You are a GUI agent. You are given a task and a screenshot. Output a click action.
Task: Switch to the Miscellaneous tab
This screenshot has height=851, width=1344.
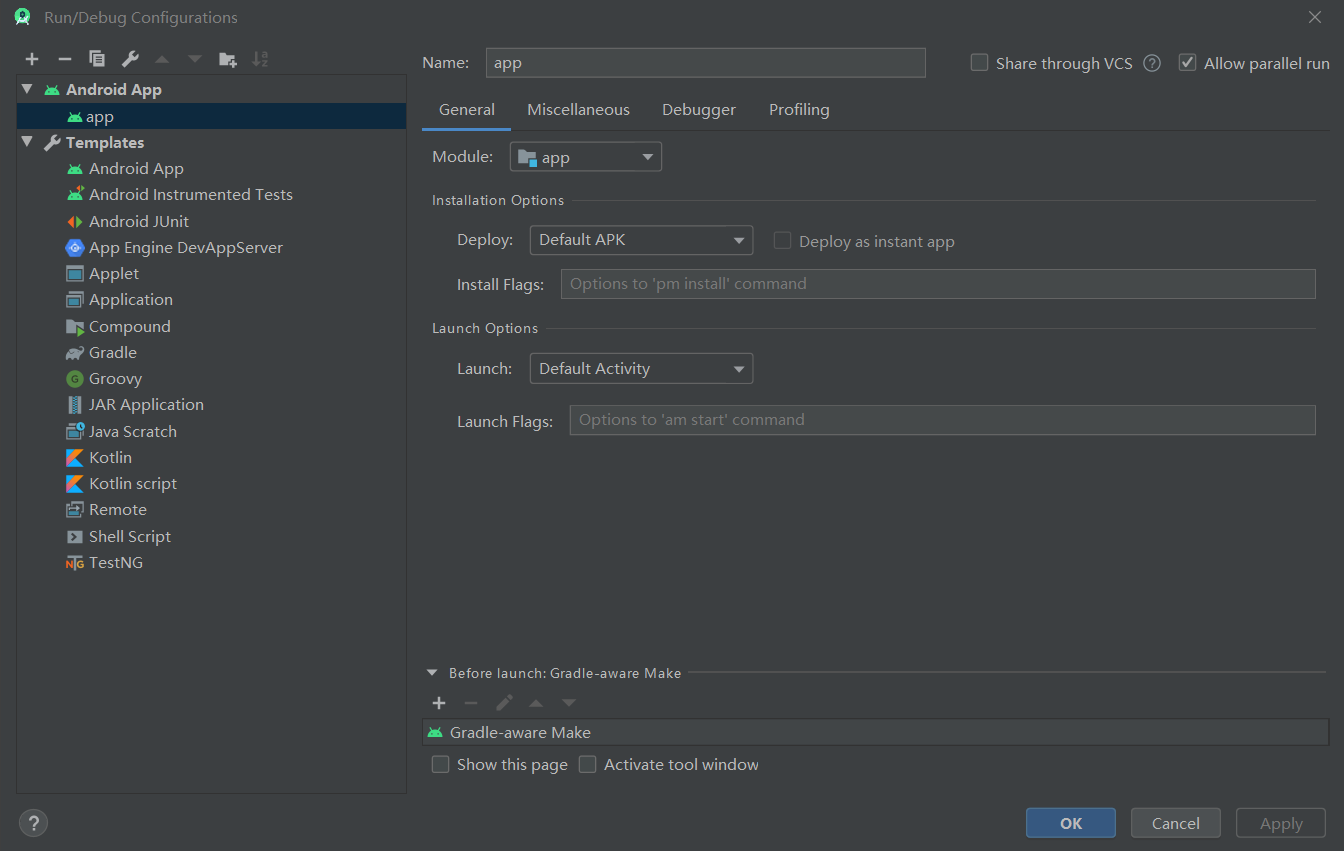pyautogui.click(x=578, y=110)
